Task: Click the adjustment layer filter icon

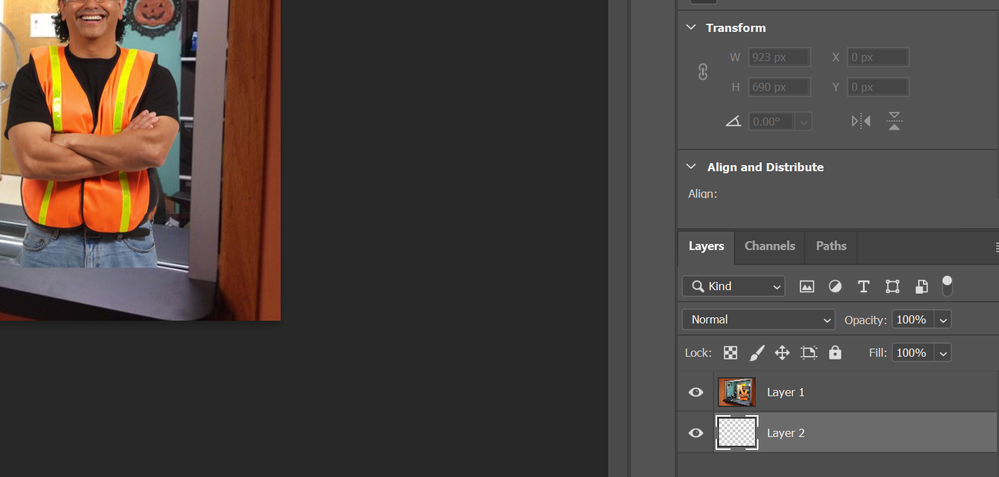Action: [x=835, y=287]
